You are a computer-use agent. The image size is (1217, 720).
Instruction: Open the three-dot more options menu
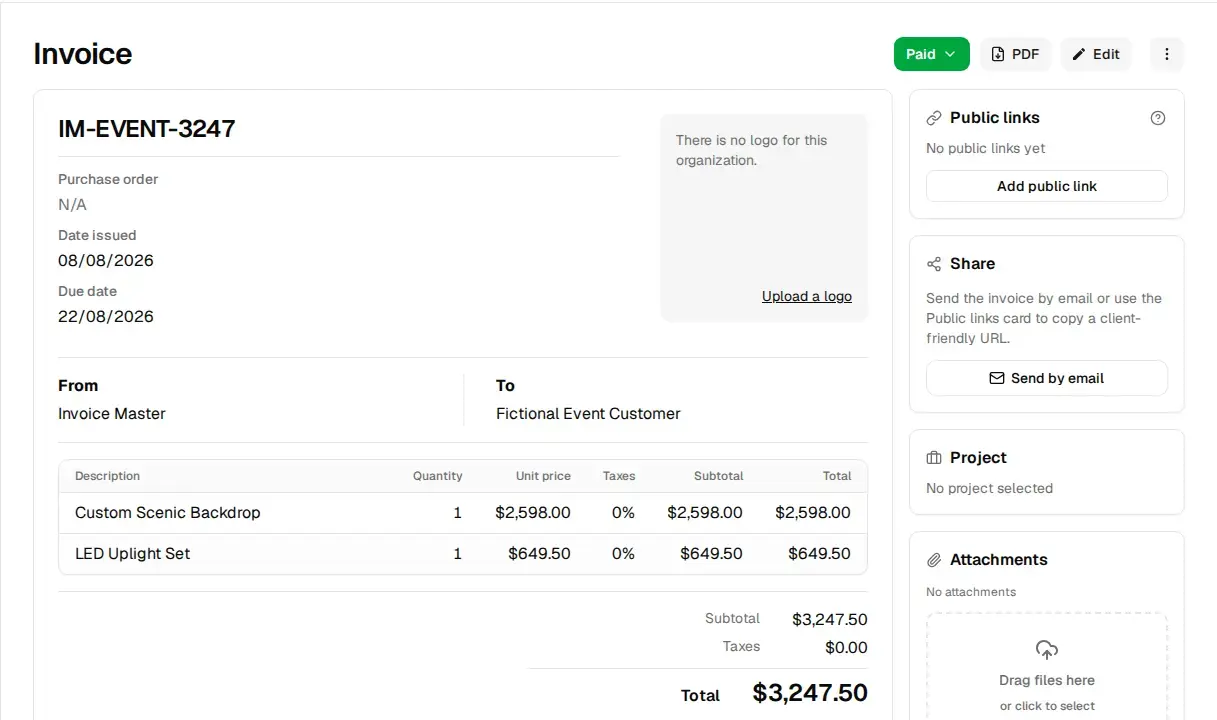click(1167, 54)
